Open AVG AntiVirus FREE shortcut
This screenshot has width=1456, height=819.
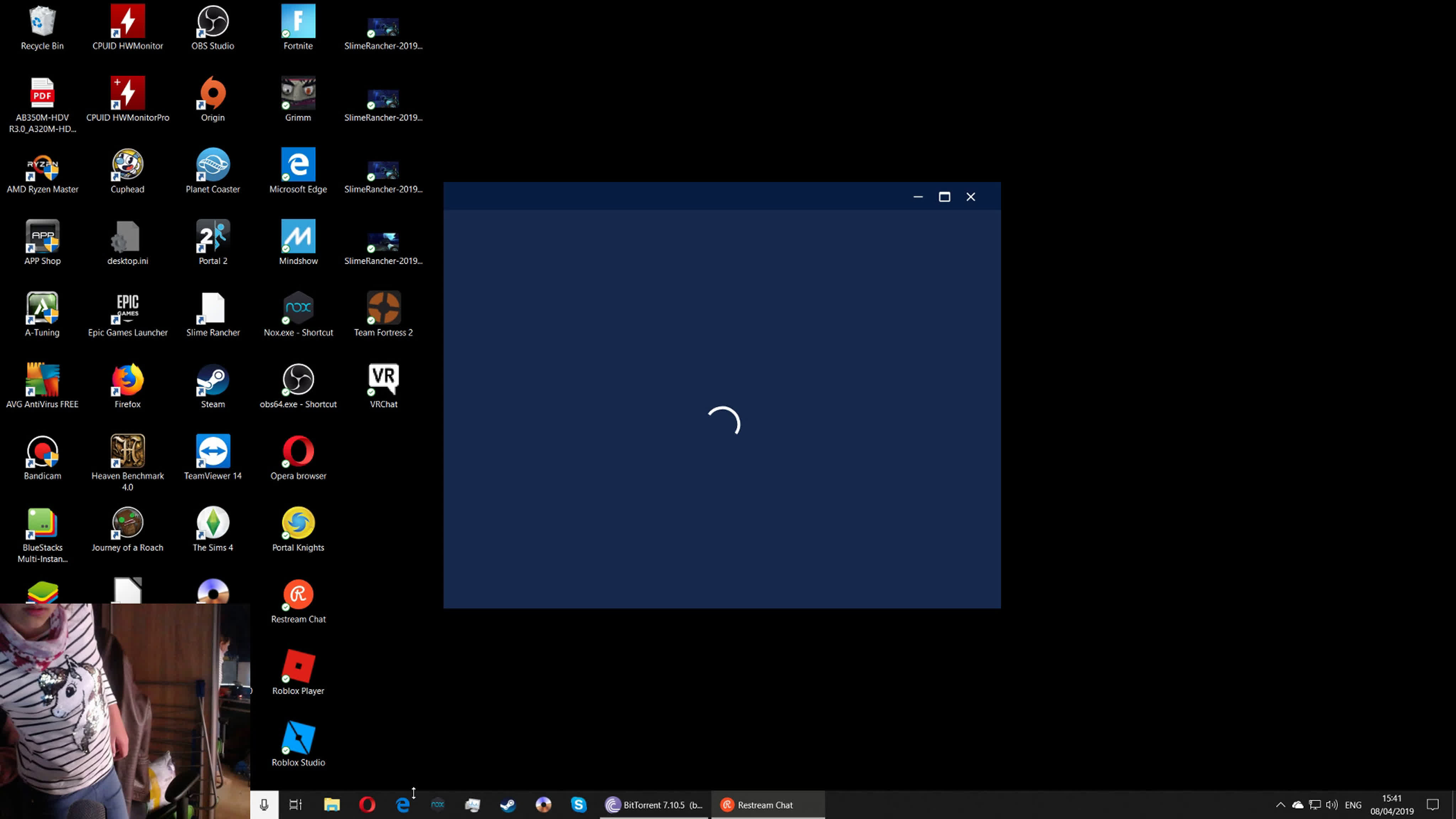point(42,387)
